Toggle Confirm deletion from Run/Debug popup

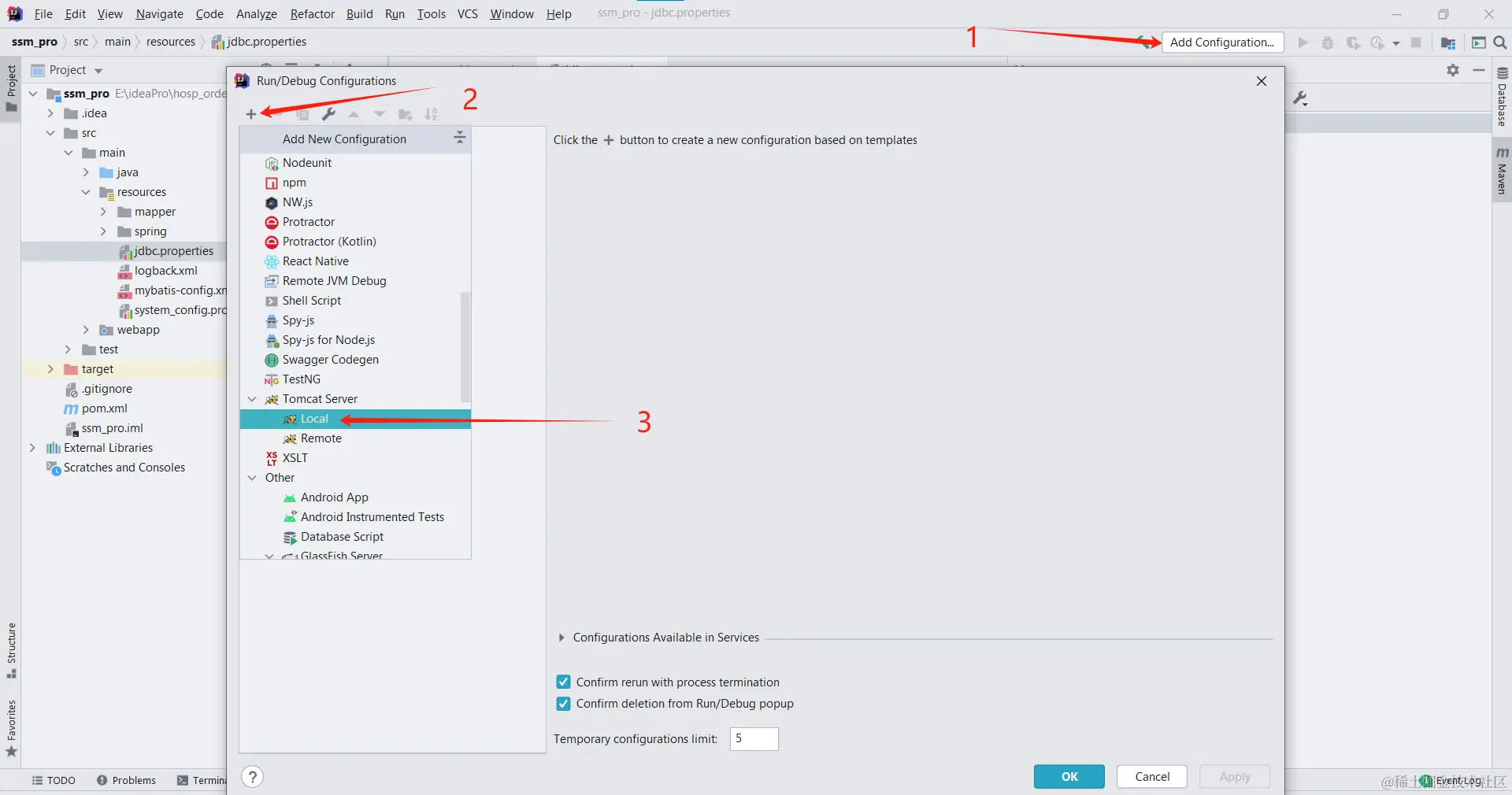pyautogui.click(x=563, y=704)
